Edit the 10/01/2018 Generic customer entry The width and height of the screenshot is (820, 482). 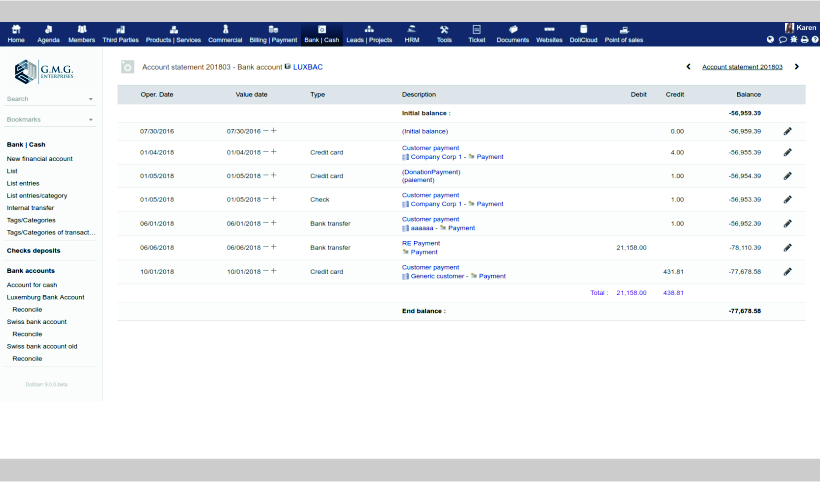click(x=787, y=271)
